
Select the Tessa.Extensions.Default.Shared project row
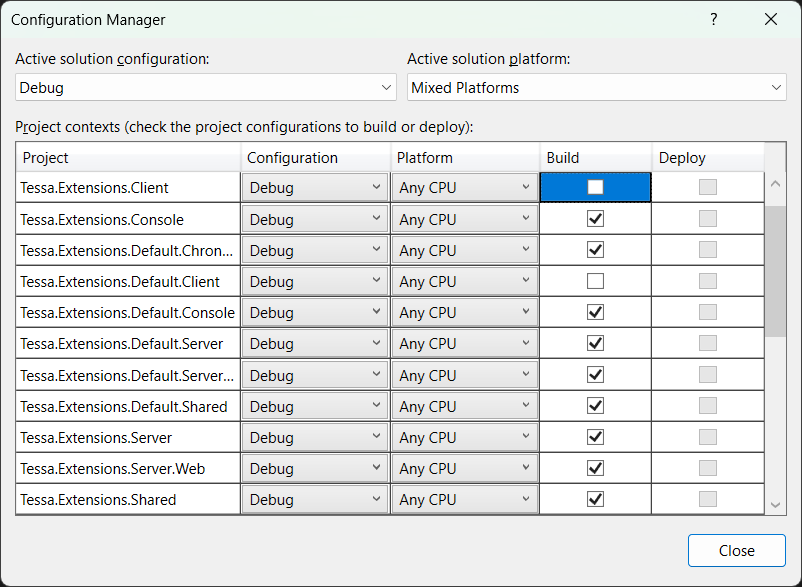tap(124, 406)
